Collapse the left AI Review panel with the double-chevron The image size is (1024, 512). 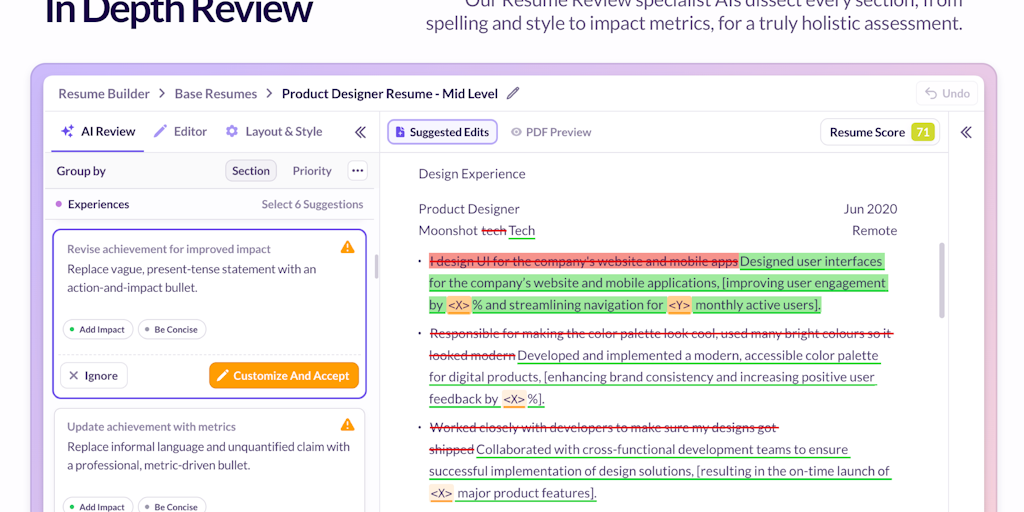tap(360, 132)
